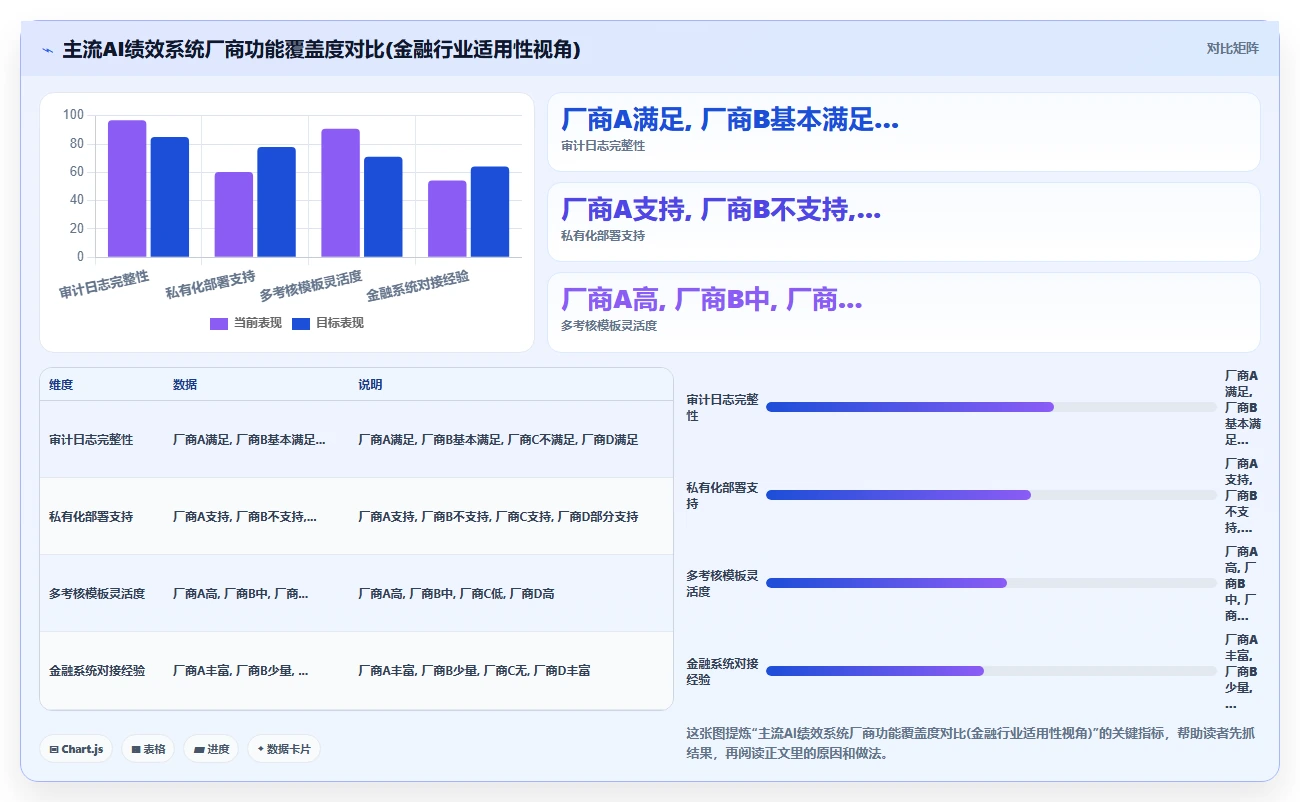The image size is (1300, 802).
Task: Toggle the 当前表现 legend entry in the chart
Action: coord(245,323)
